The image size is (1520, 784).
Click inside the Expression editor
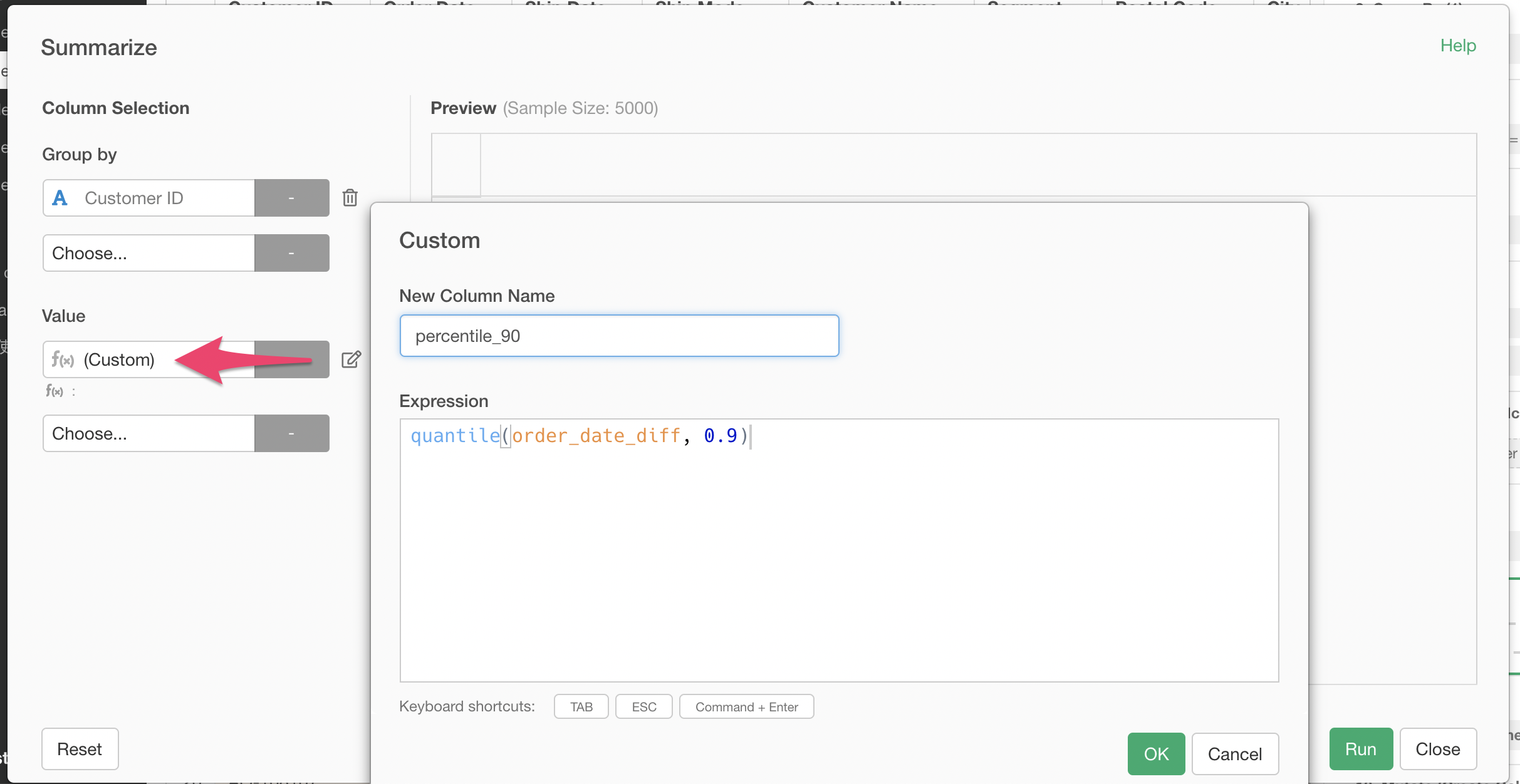coord(839,550)
